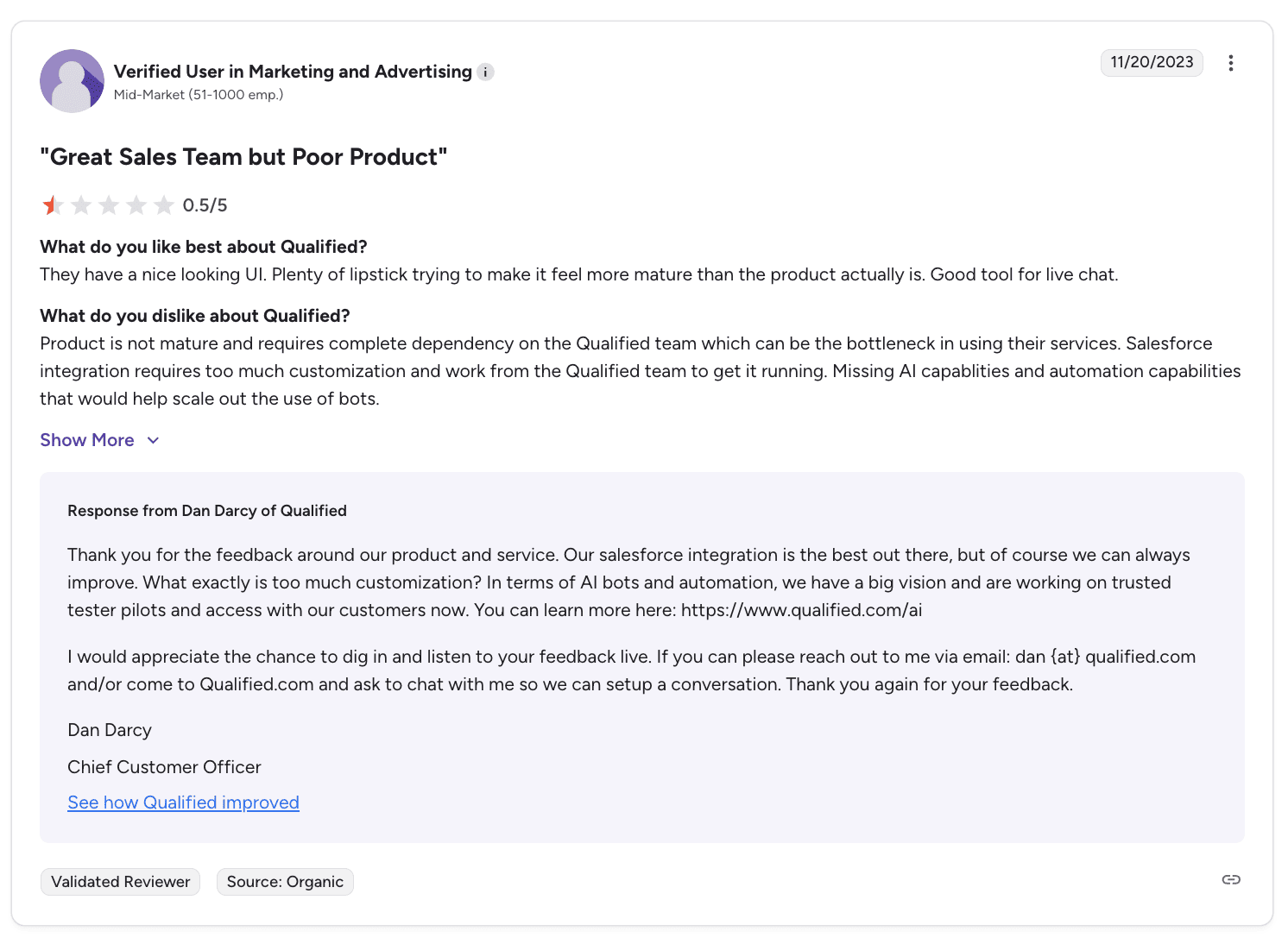The height and width of the screenshot is (944, 1288).
Task: Select the fifth empty star icon
Action: point(164,205)
